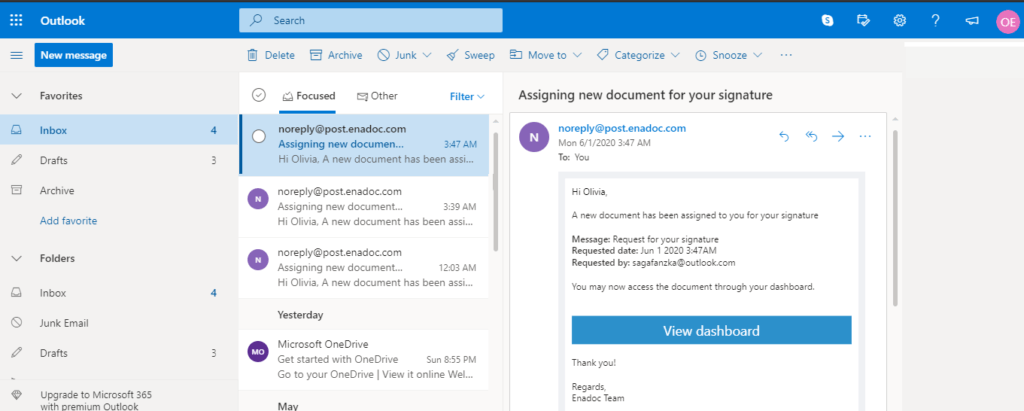Screen dimensions: 1024x411
Task: Click sender noreply@post.enadoc.com link in reading pane
Action: (x=622, y=128)
